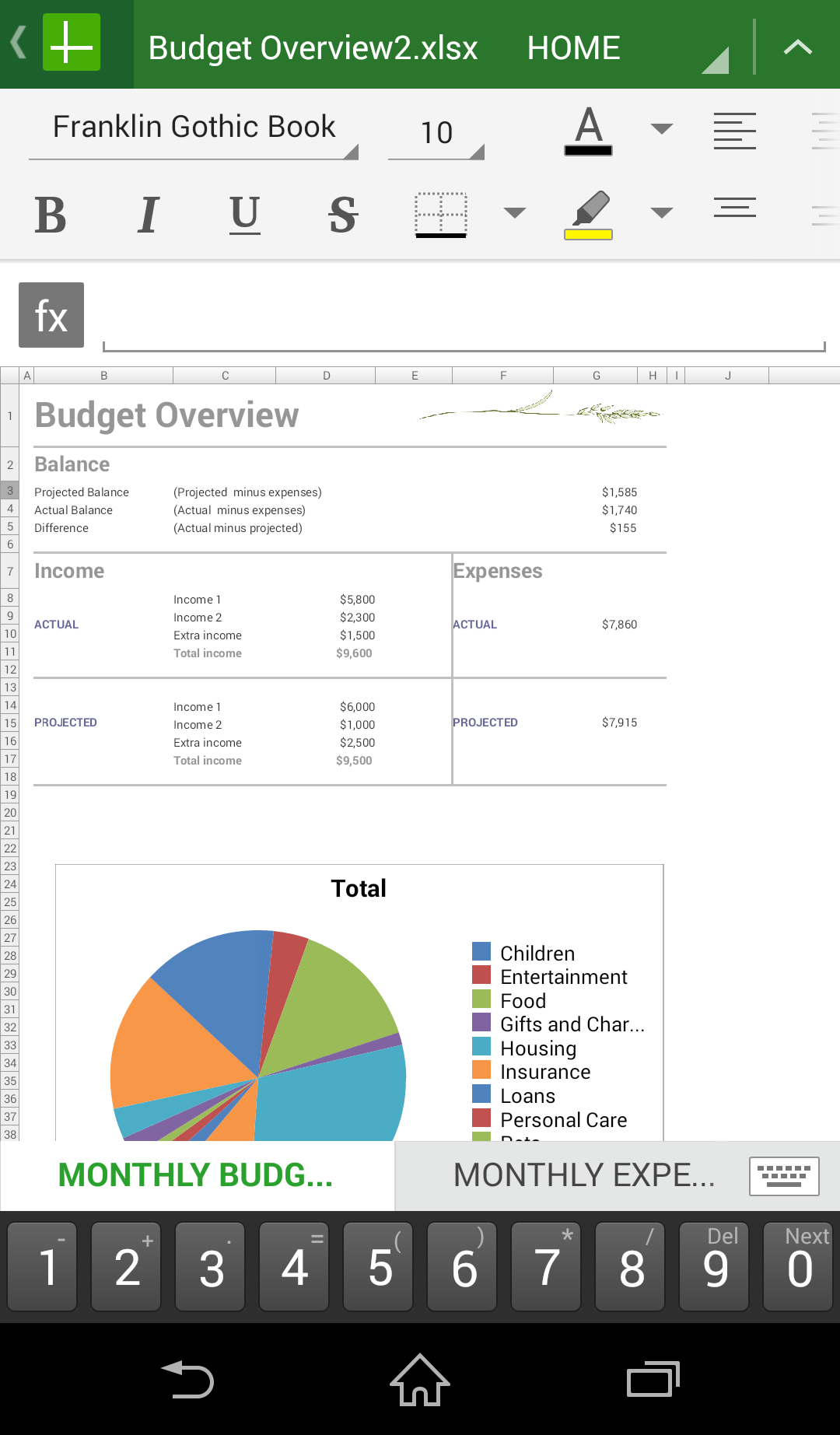Image resolution: width=840 pixels, height=1435 pixels.
Task: Center align with the lower alignment icon
Action: tap(735, 207)
